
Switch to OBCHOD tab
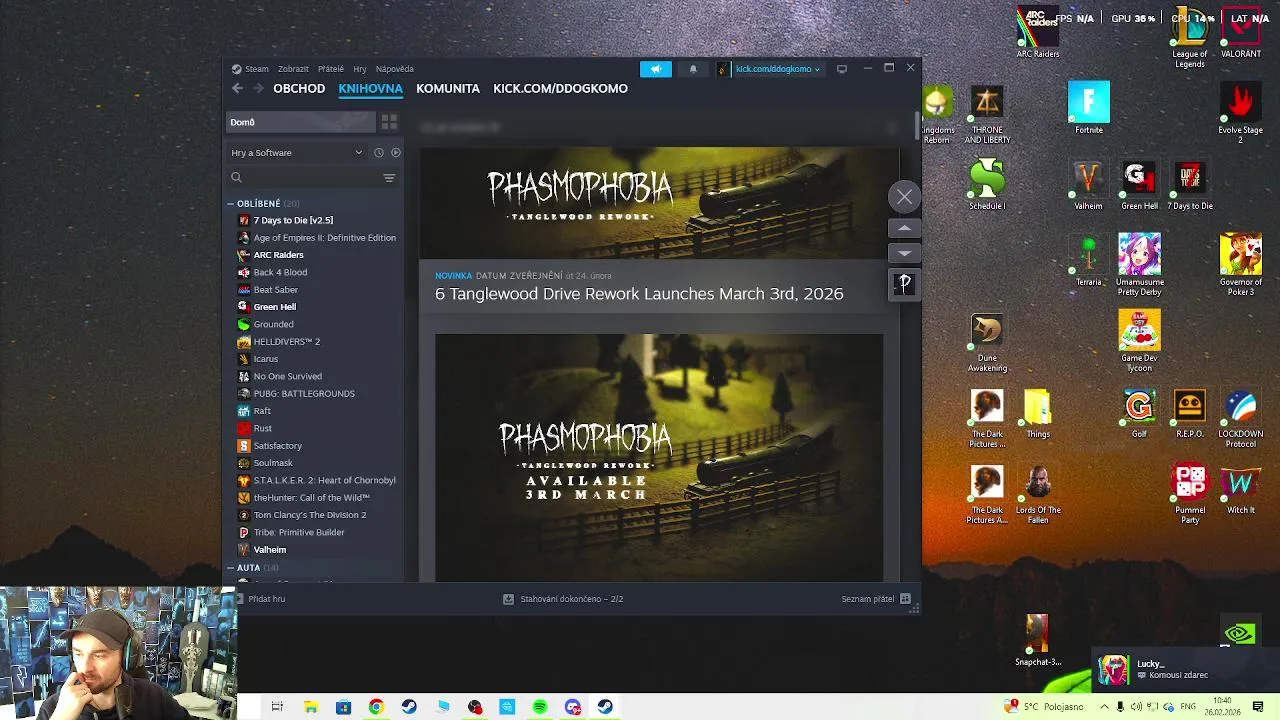pos(299,88)
